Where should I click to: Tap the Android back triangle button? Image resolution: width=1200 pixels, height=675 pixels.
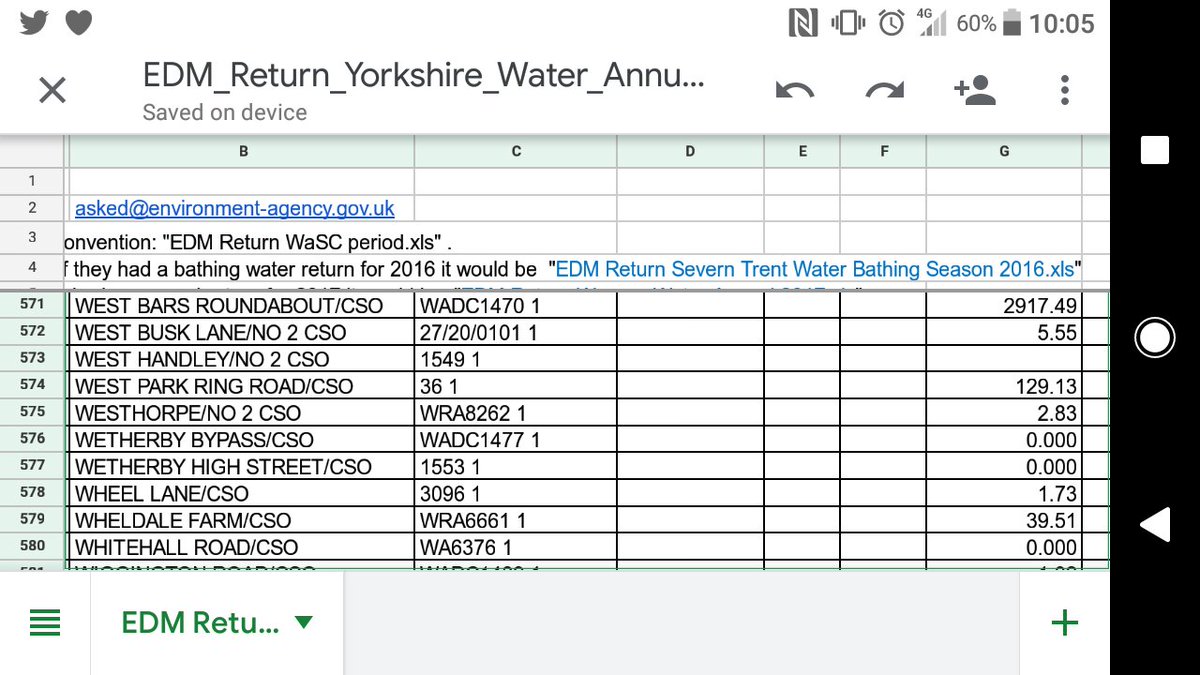[1155, 525]
